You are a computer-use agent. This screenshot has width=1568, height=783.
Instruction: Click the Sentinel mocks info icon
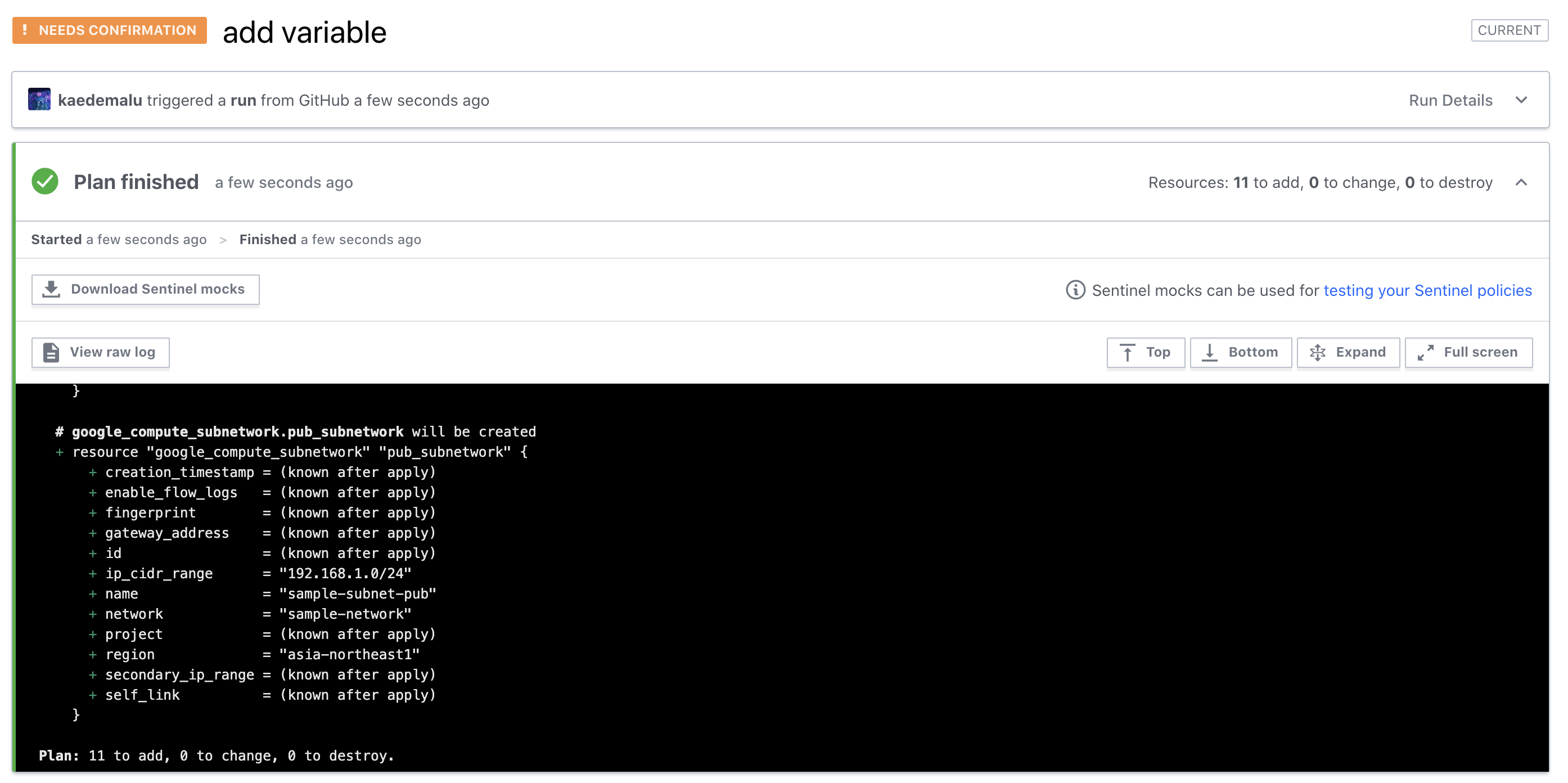[1075, 290]
